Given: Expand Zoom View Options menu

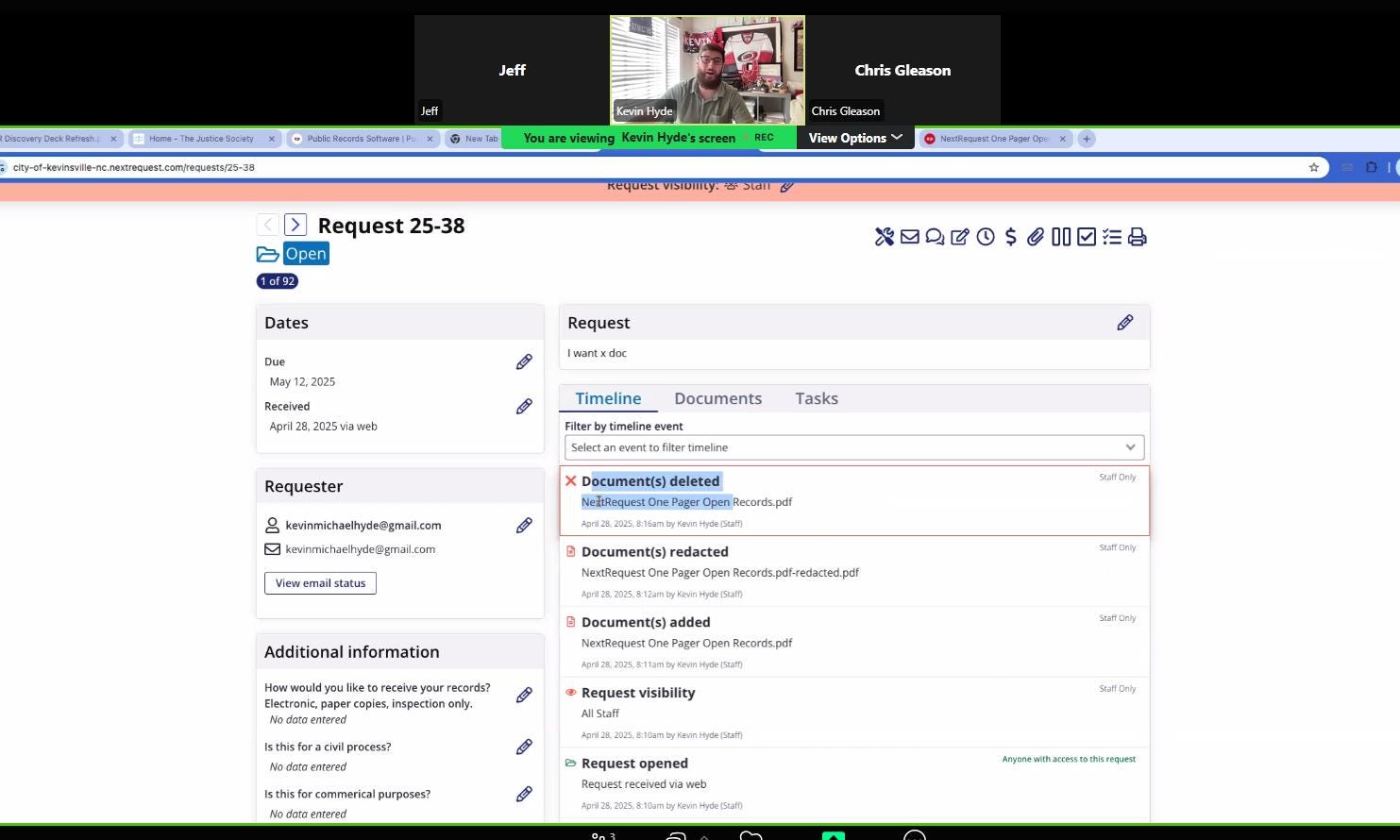Looking at the screenshot, I should (x=855, y=138).
